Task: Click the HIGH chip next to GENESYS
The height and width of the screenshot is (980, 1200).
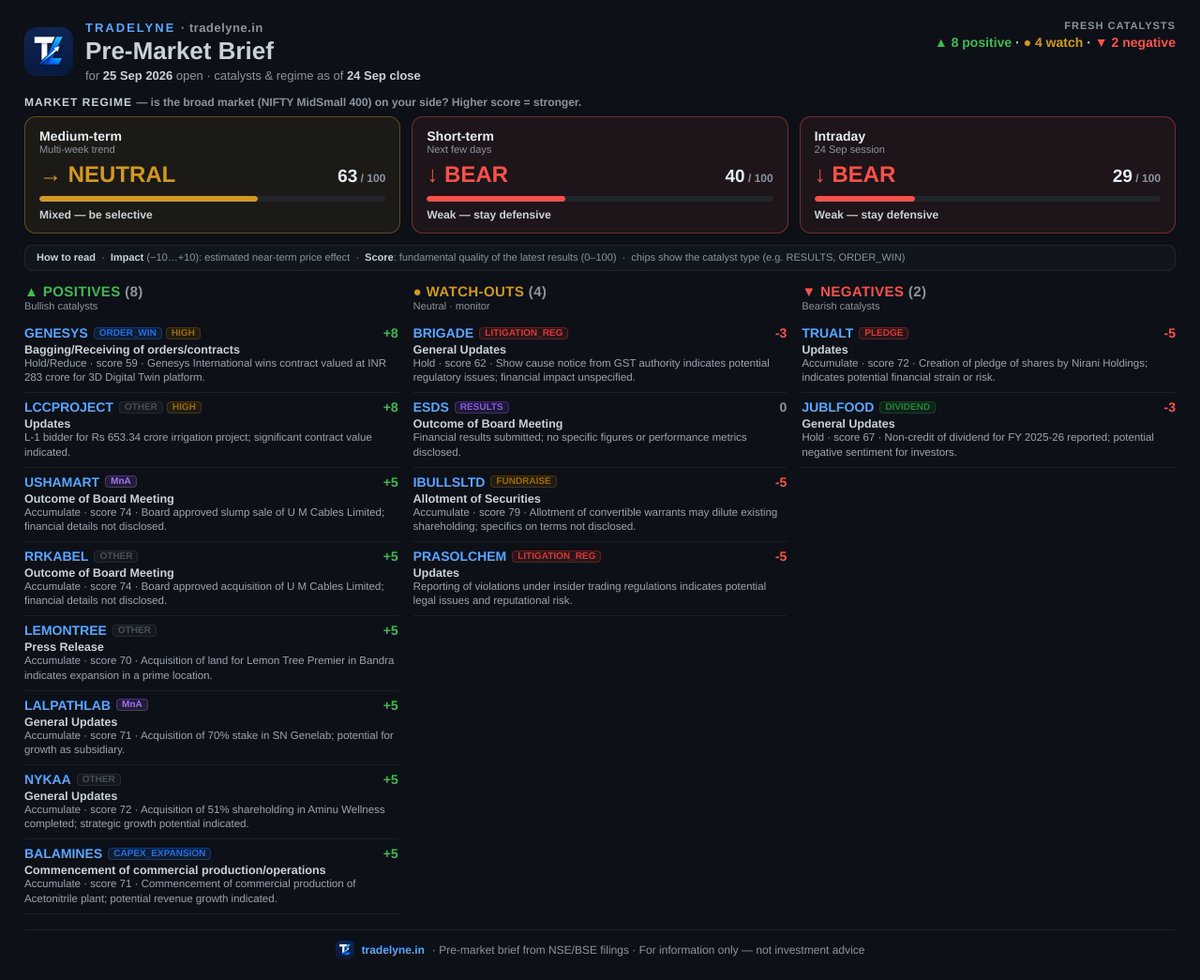Action: [183, 333]
